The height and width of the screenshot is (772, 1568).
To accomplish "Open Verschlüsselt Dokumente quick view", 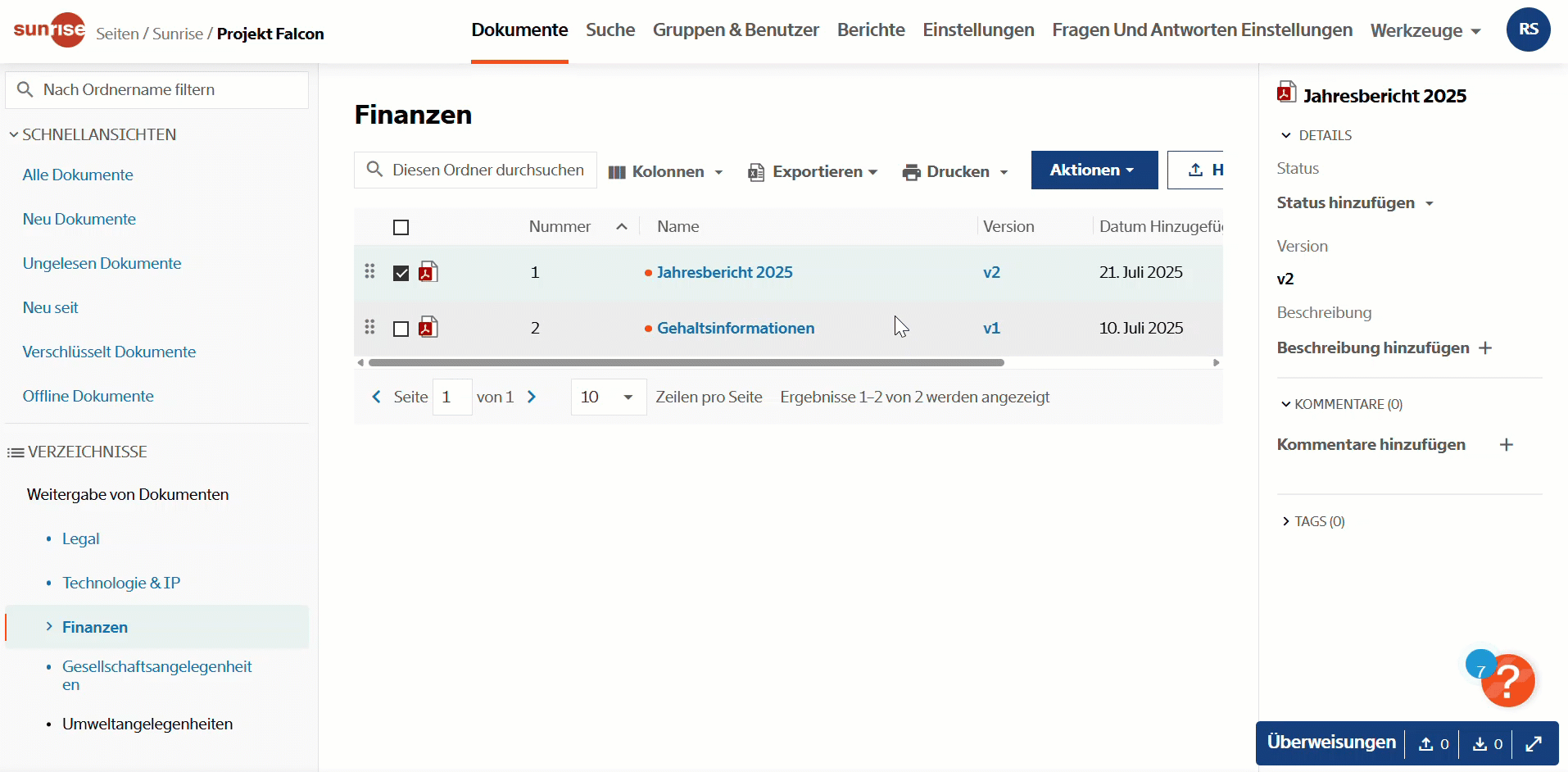I will click(x=109, y=352).
